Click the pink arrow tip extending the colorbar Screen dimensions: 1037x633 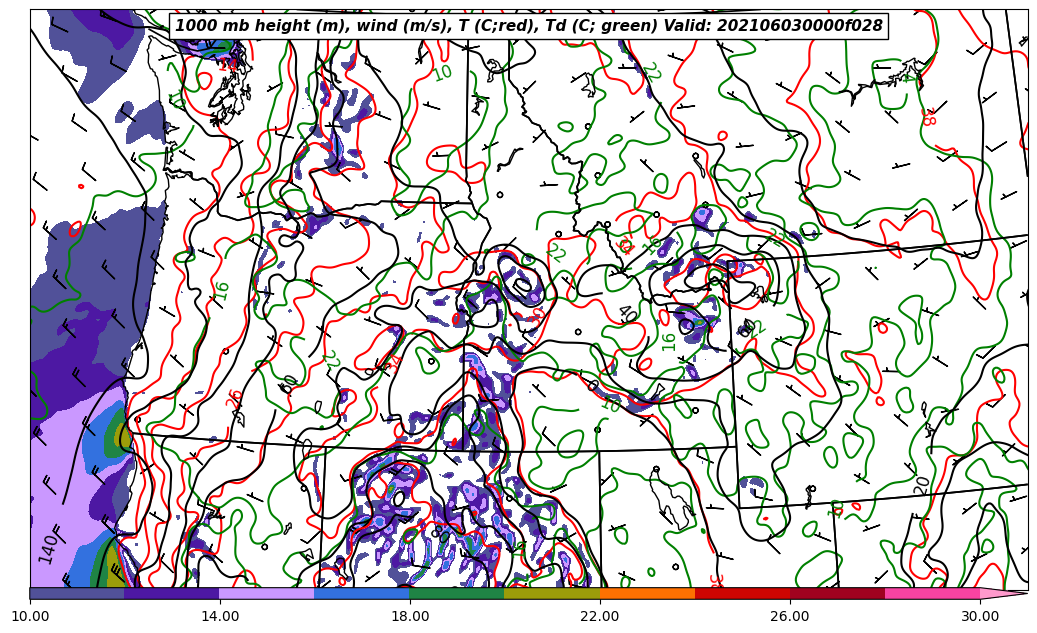pyautogui.click(x=1002, y=593)
